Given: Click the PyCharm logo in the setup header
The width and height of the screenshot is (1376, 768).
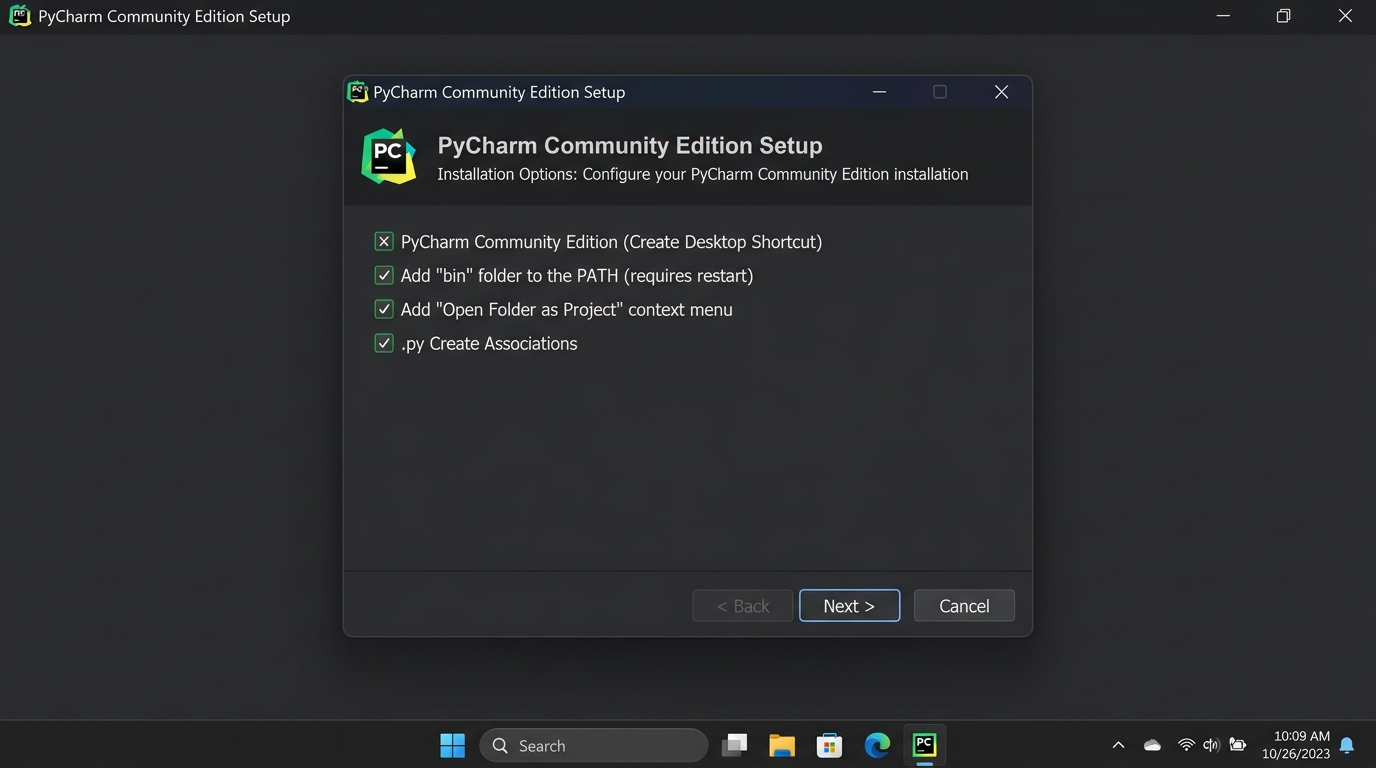Looking at the screenshot, I should click(x=388, y=156).
